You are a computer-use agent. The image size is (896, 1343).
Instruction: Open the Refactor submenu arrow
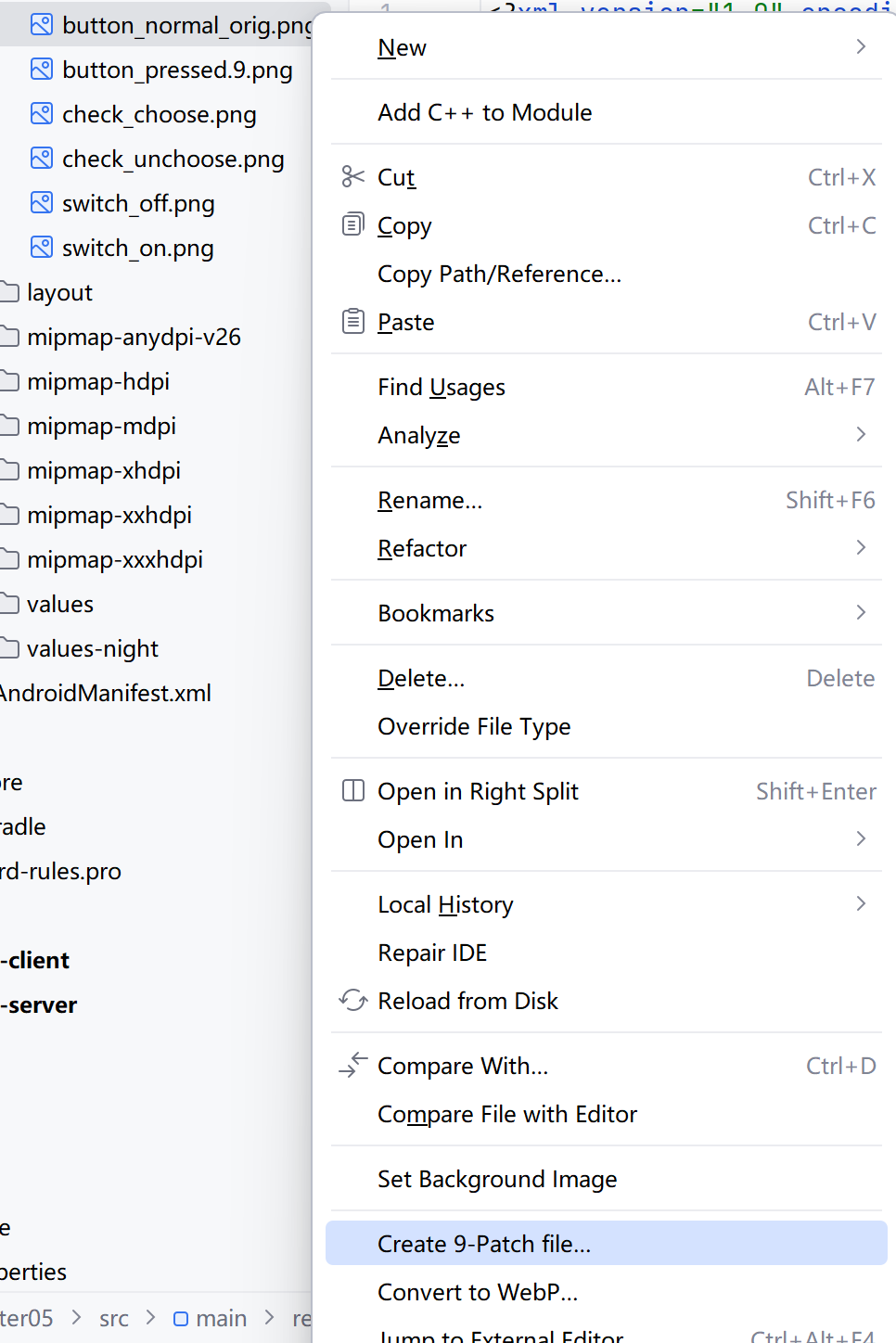(861, 547)
